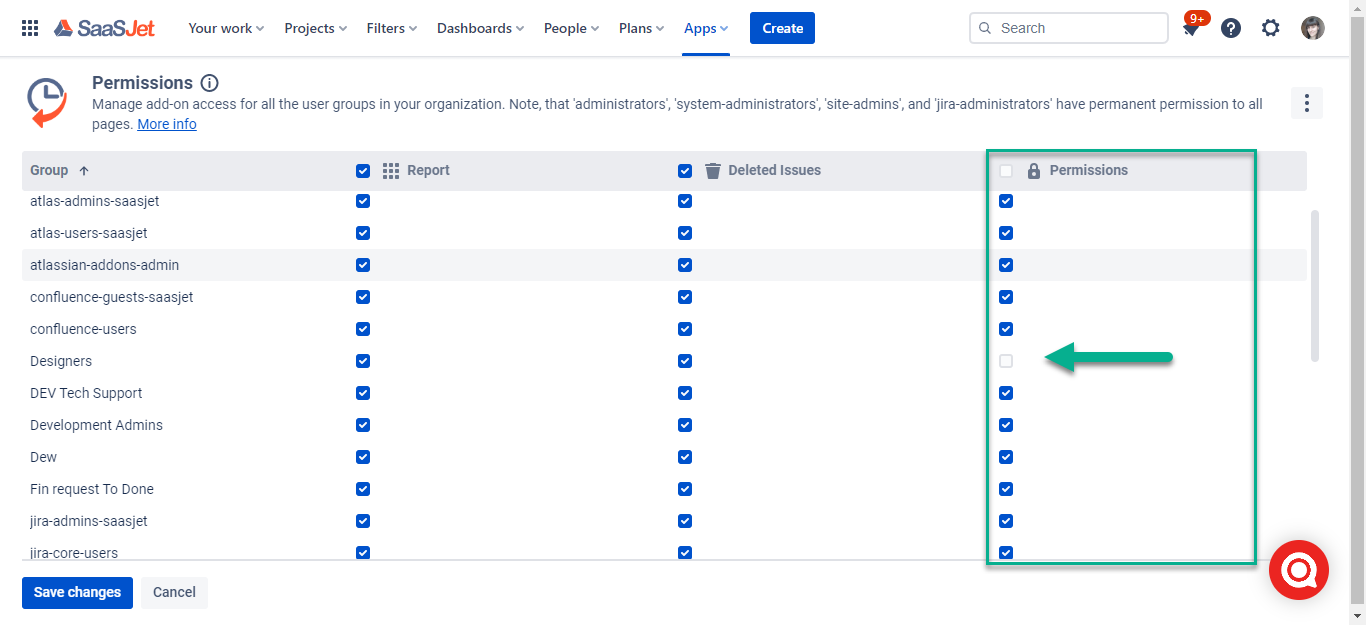Image resolution: width=1366 pixels, height=625 pixels.
Task: Click the Permissions info icon
Action: click(209, 83)
